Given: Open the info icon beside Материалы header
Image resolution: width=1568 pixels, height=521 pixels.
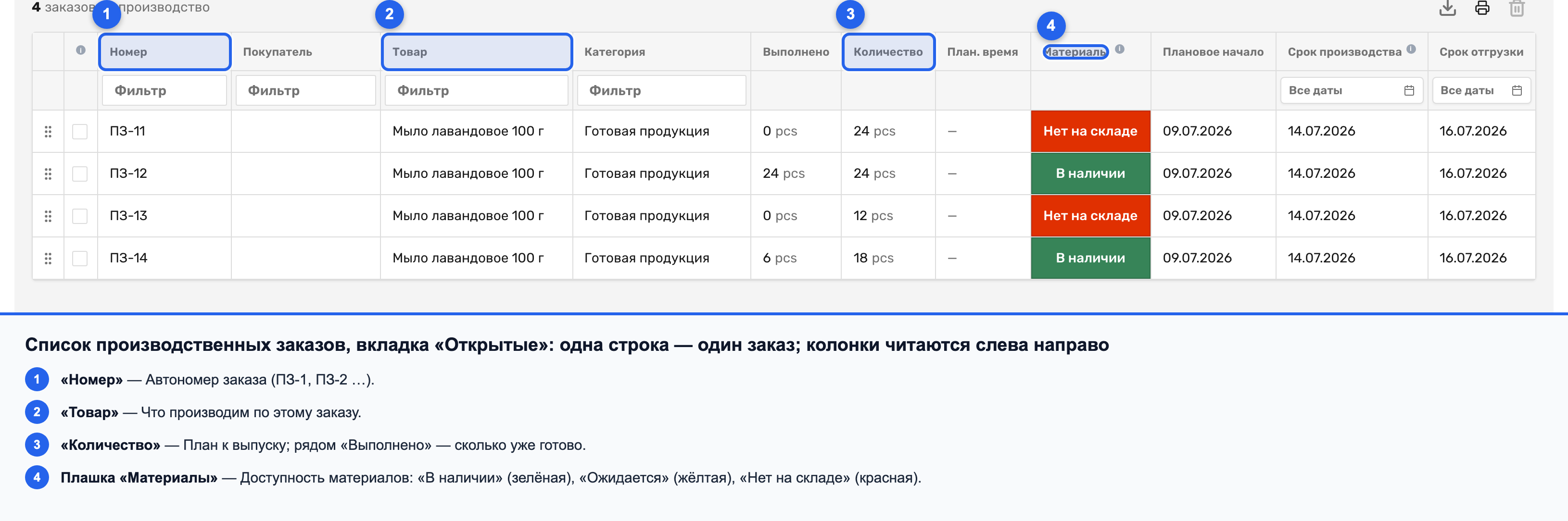Looking at the screenshot, I should pos(1119,49).
